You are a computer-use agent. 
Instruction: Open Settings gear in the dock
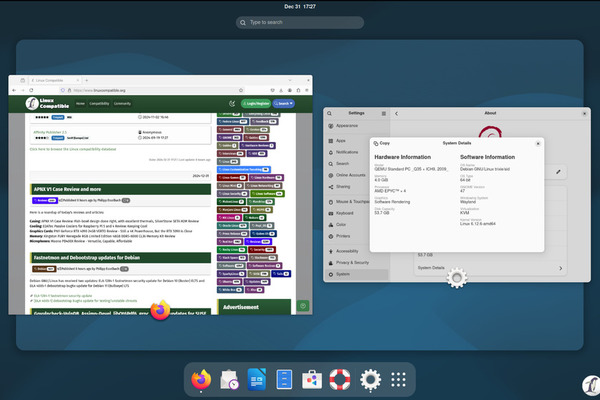[370, 380]
